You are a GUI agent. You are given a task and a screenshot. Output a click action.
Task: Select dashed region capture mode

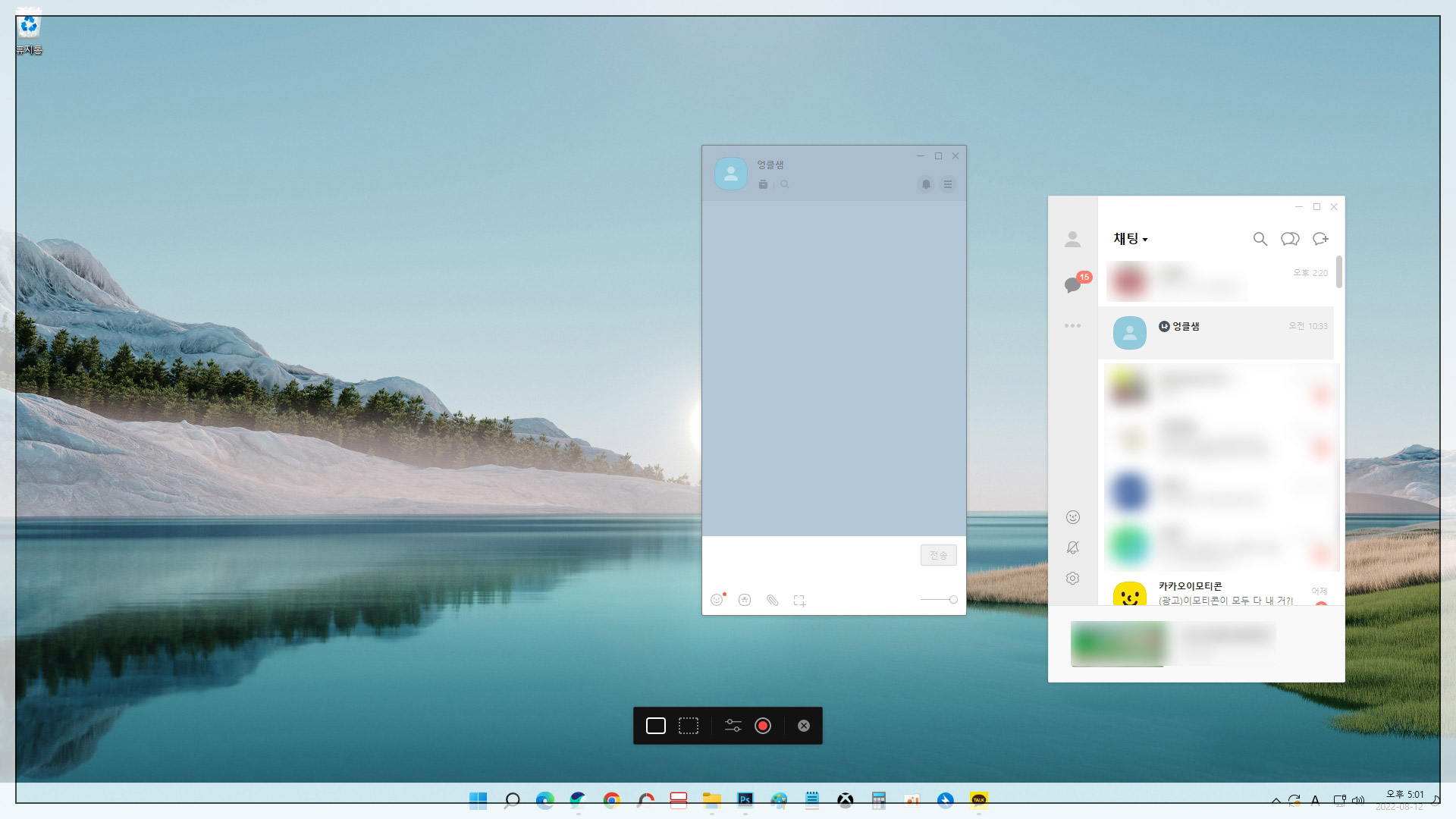tap(689, 726)
